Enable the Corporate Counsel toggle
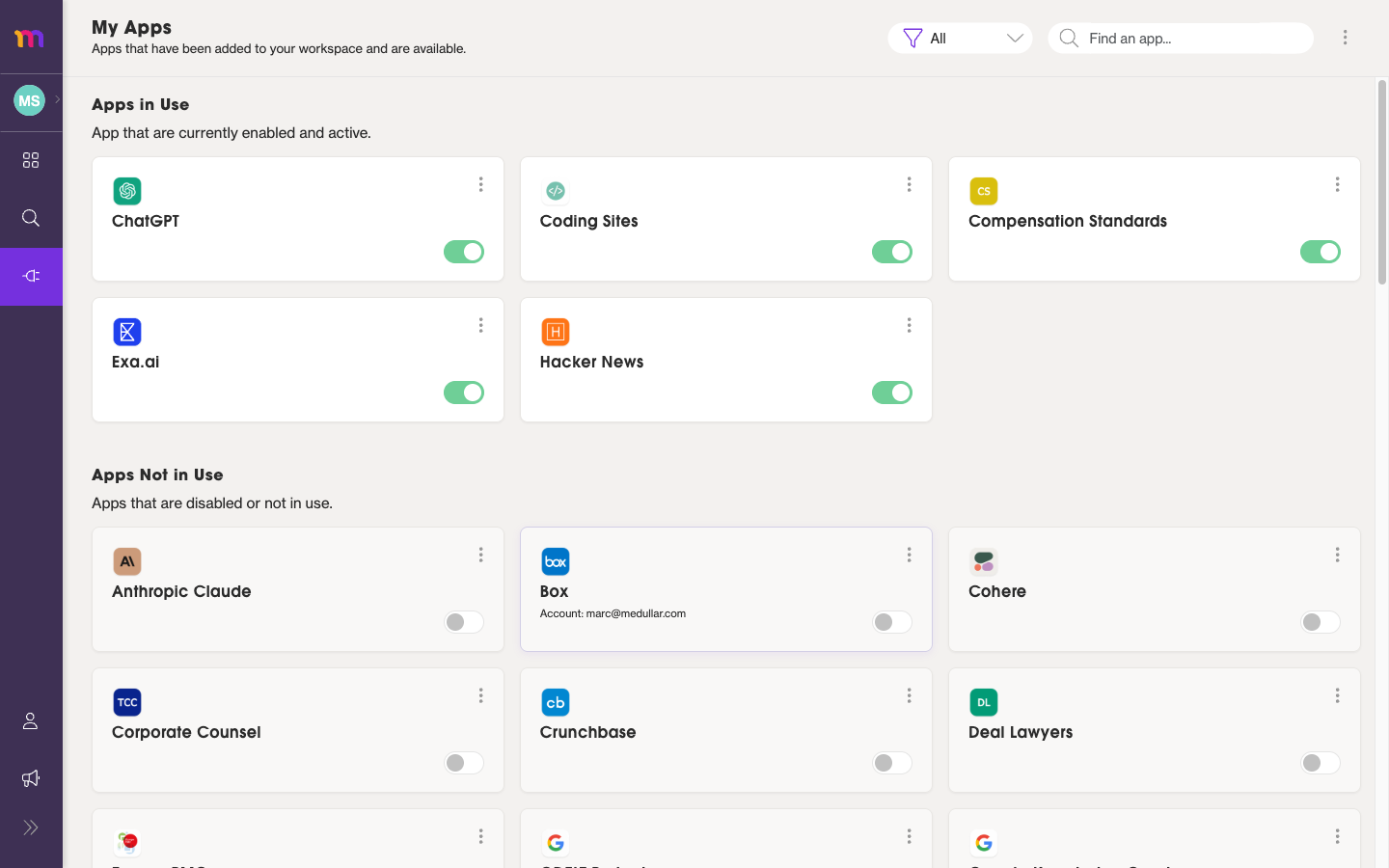This screenshot has width=1389, height=868. [x=464, y=763]
